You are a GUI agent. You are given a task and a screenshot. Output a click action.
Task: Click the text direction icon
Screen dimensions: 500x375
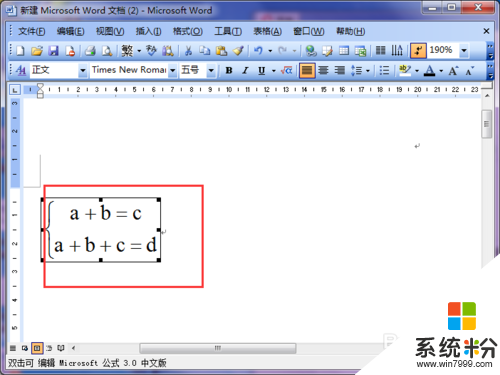tap(397, 51)
